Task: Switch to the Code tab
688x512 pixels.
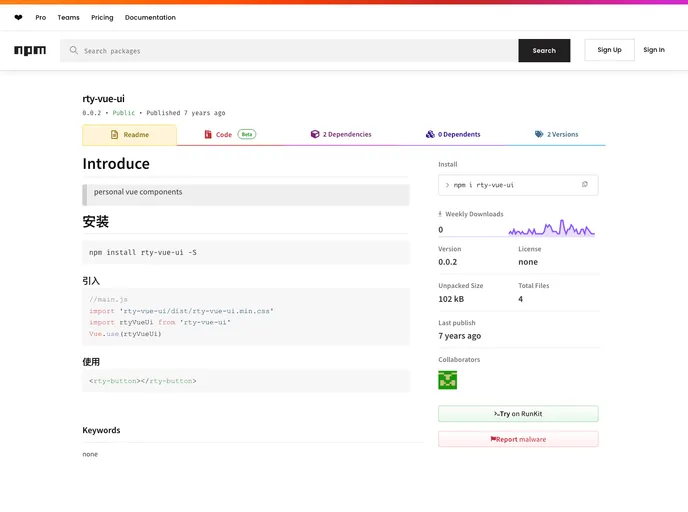Action: 230,134
